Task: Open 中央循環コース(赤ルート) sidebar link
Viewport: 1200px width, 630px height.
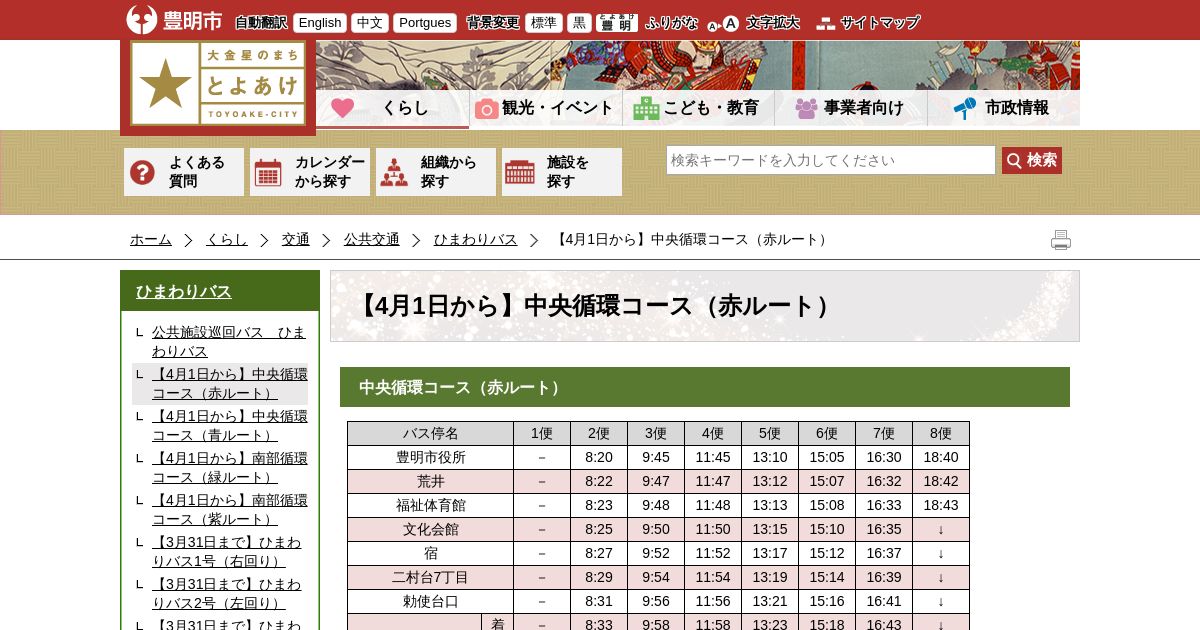Action: 230,384
